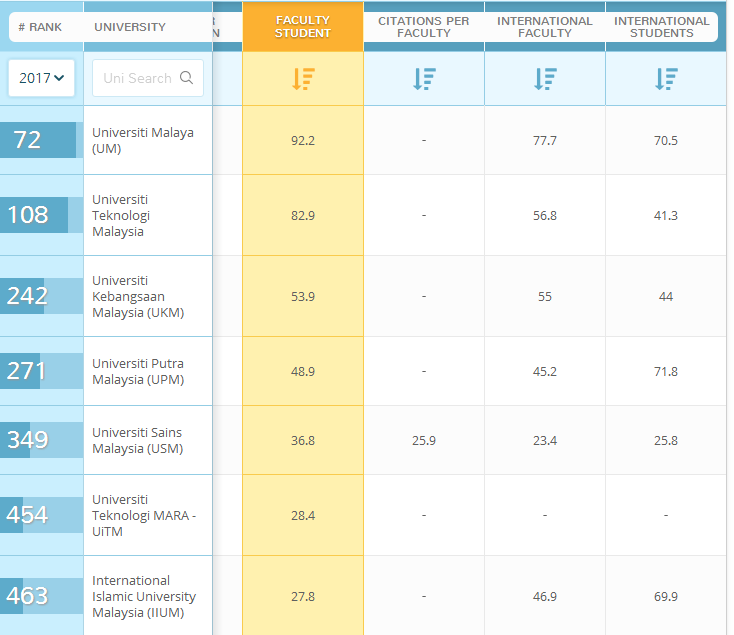The width and height of the screenshot is (734, 635).
Task: Click the 41.3 international students value
Action: pos(666,215)
